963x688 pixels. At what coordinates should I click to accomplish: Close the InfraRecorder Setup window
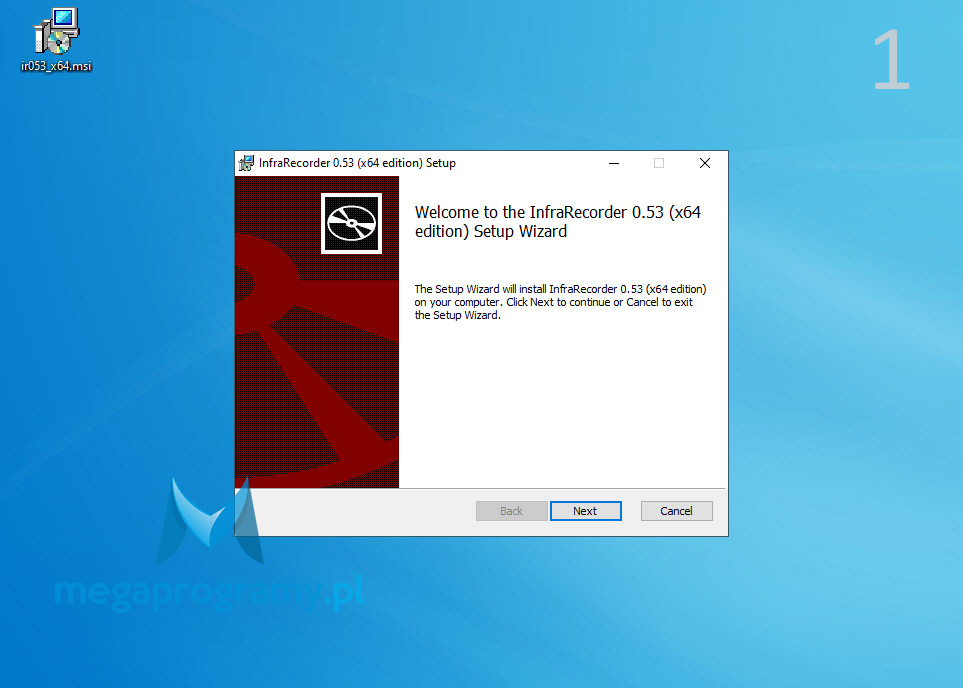[x=705, y=163]
